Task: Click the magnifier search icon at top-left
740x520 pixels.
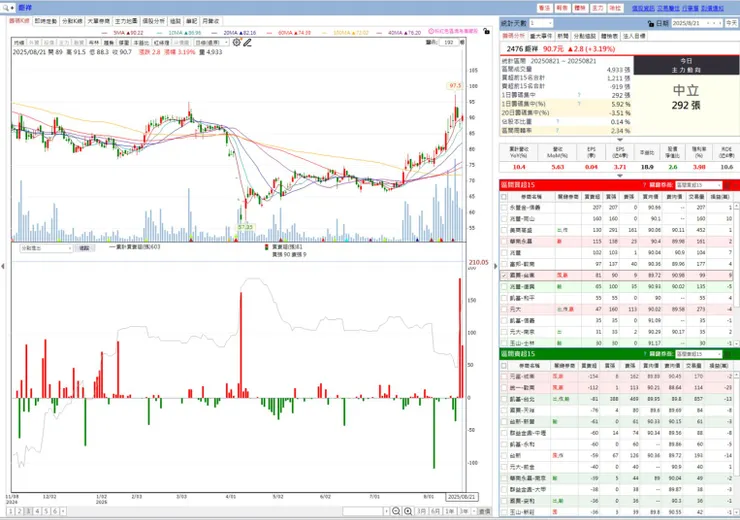Action: (x=5, y=8)
